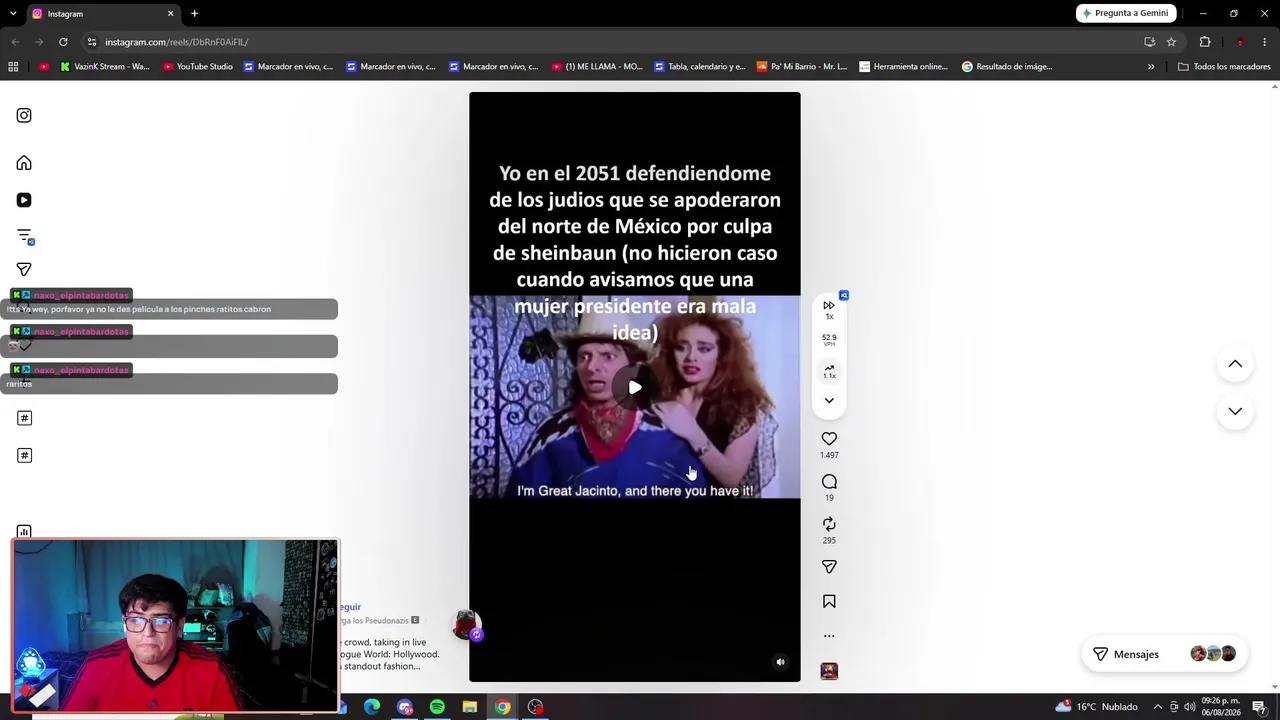This screenshot has height=720, width=1280.
Task: Go to the next reel arrow
Action: [1235, 411]
